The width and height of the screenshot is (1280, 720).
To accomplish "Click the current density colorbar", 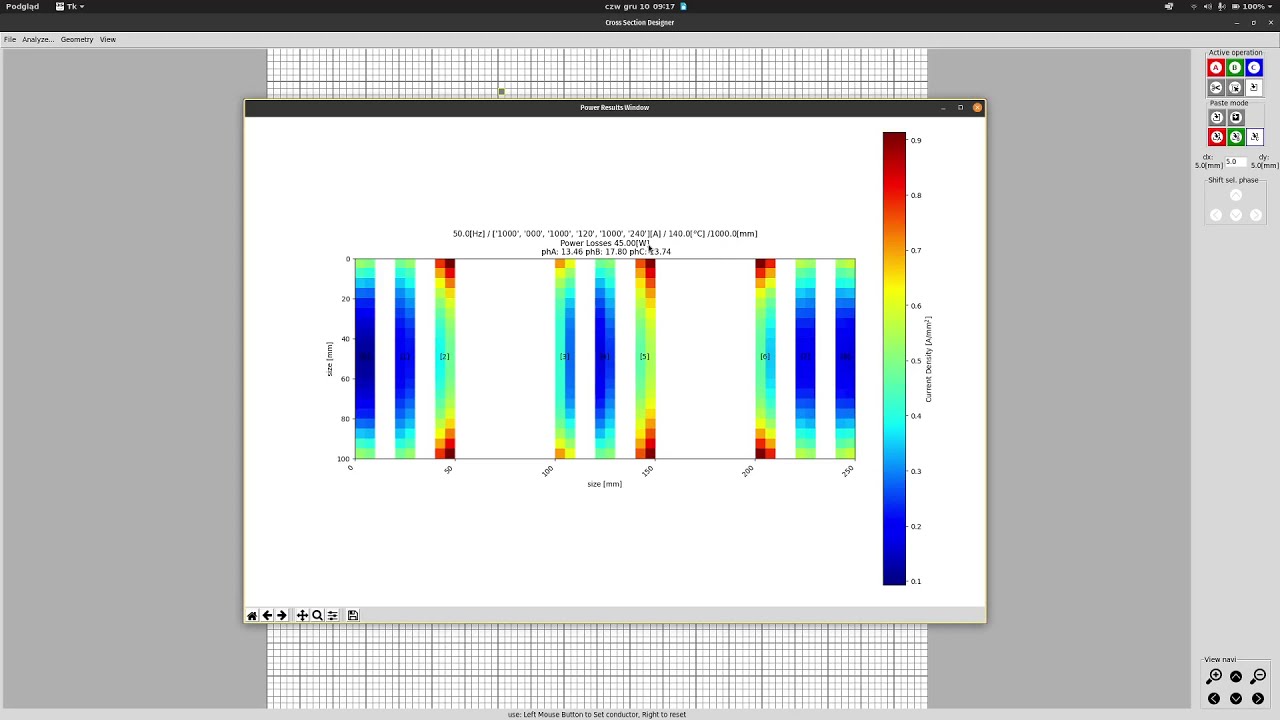I will [x=894, y=358].
